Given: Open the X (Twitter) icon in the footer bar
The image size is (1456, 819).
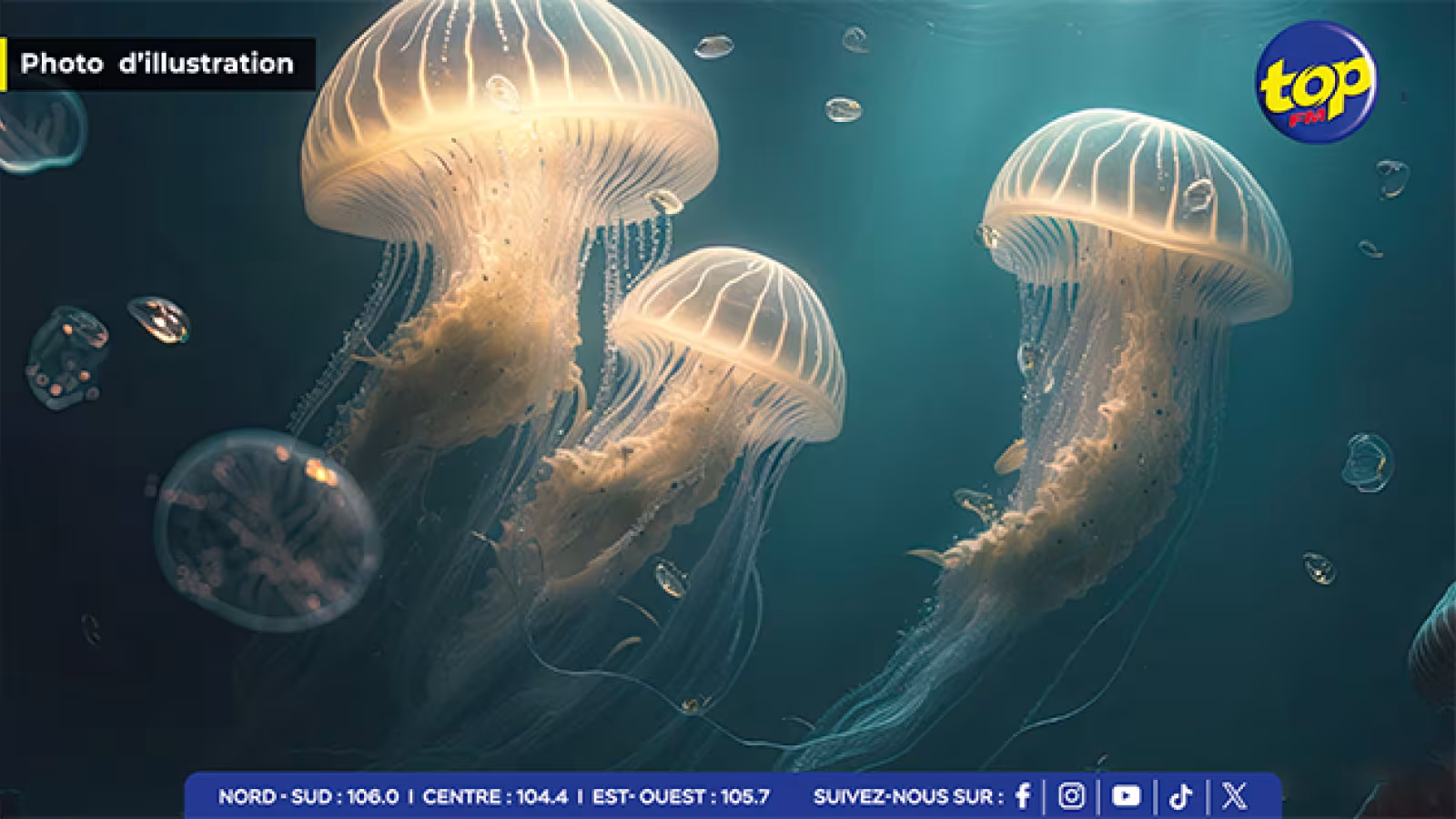Looking at the screenshot, I should point(1234,796).
